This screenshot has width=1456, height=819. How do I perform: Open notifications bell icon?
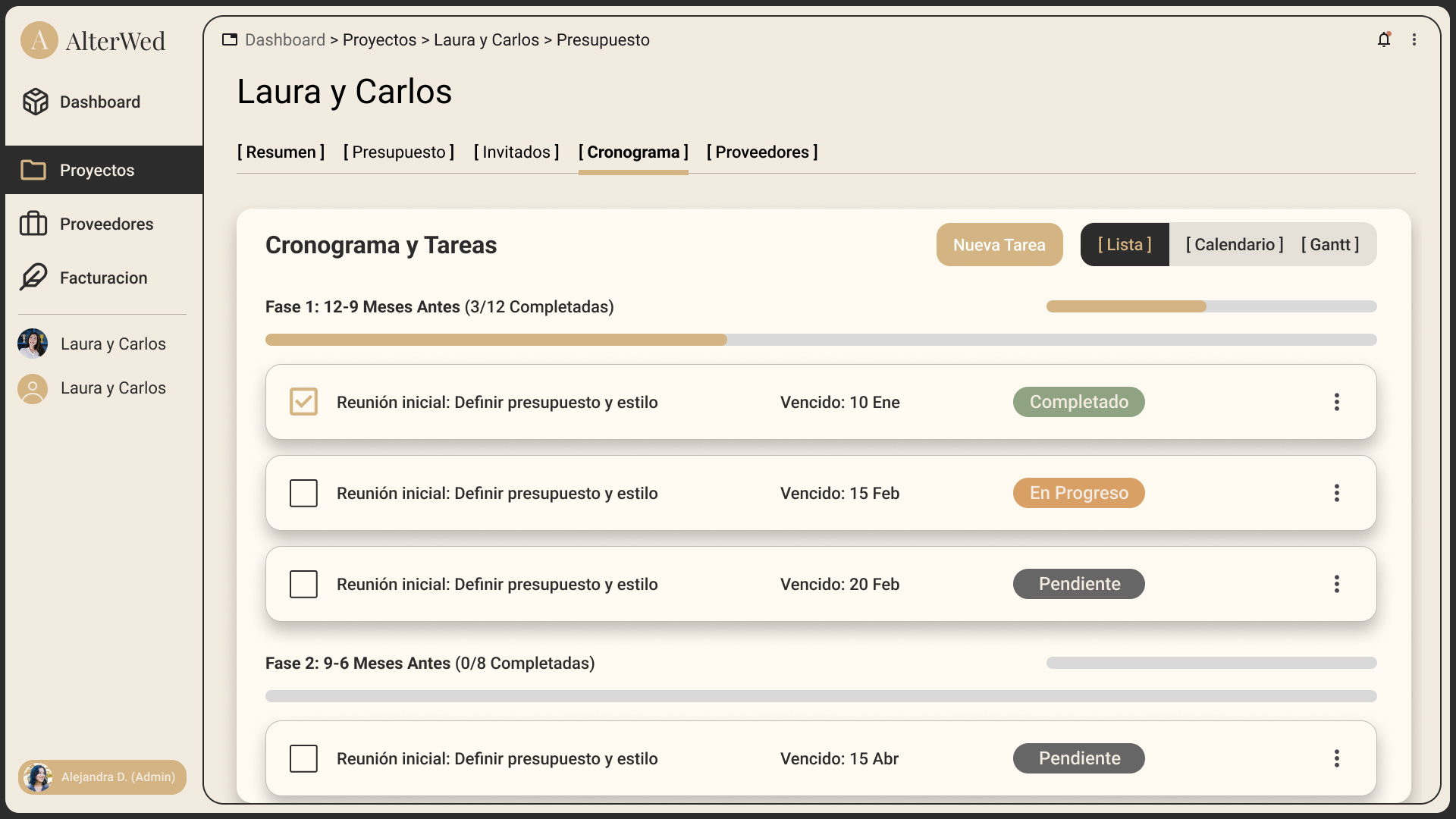click(1384, 39)
